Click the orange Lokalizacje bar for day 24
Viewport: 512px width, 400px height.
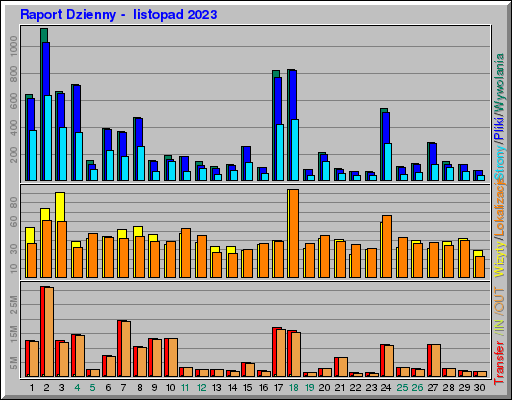pyautogui.click(x=387, y=246)
